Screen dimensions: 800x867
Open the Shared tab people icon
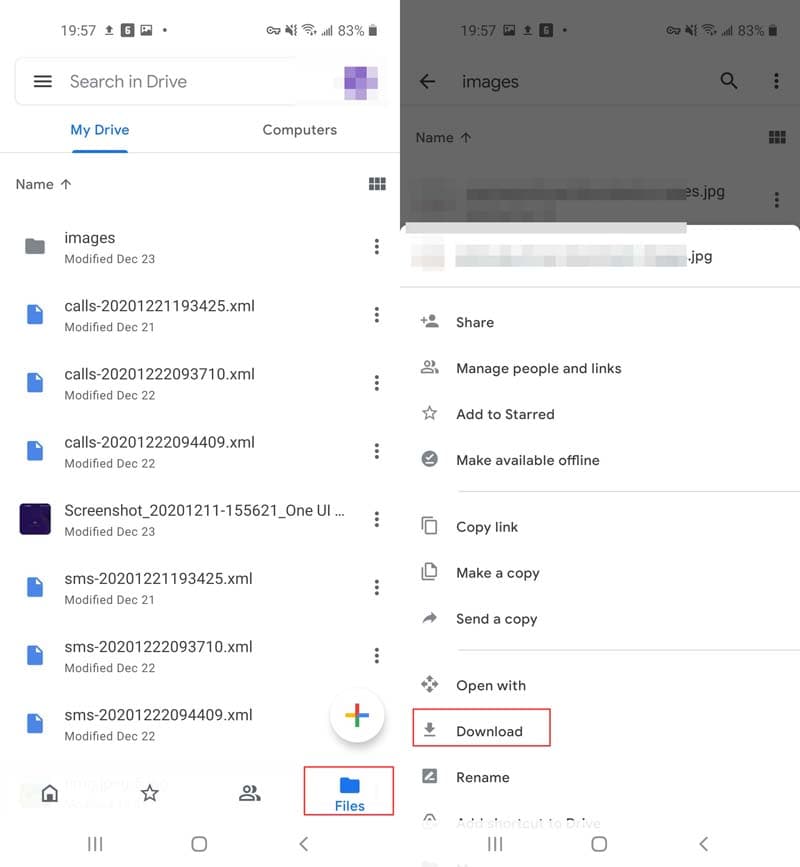(249, 792)
